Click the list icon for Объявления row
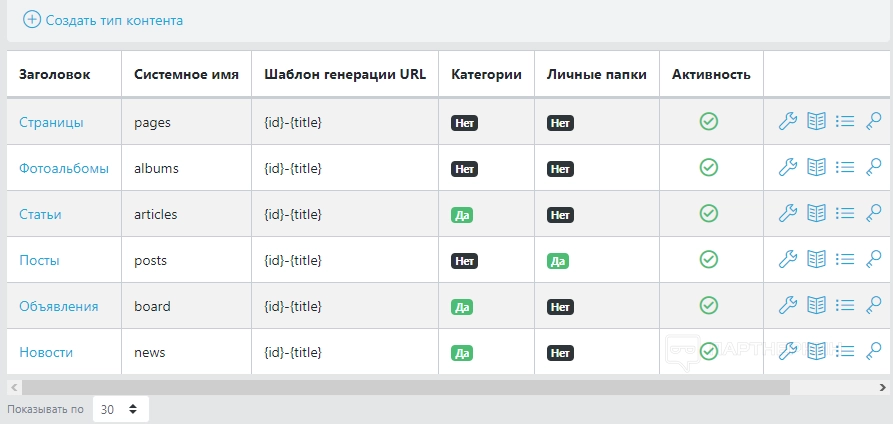This screenshot has height=424, width=893. coord(845,306)
